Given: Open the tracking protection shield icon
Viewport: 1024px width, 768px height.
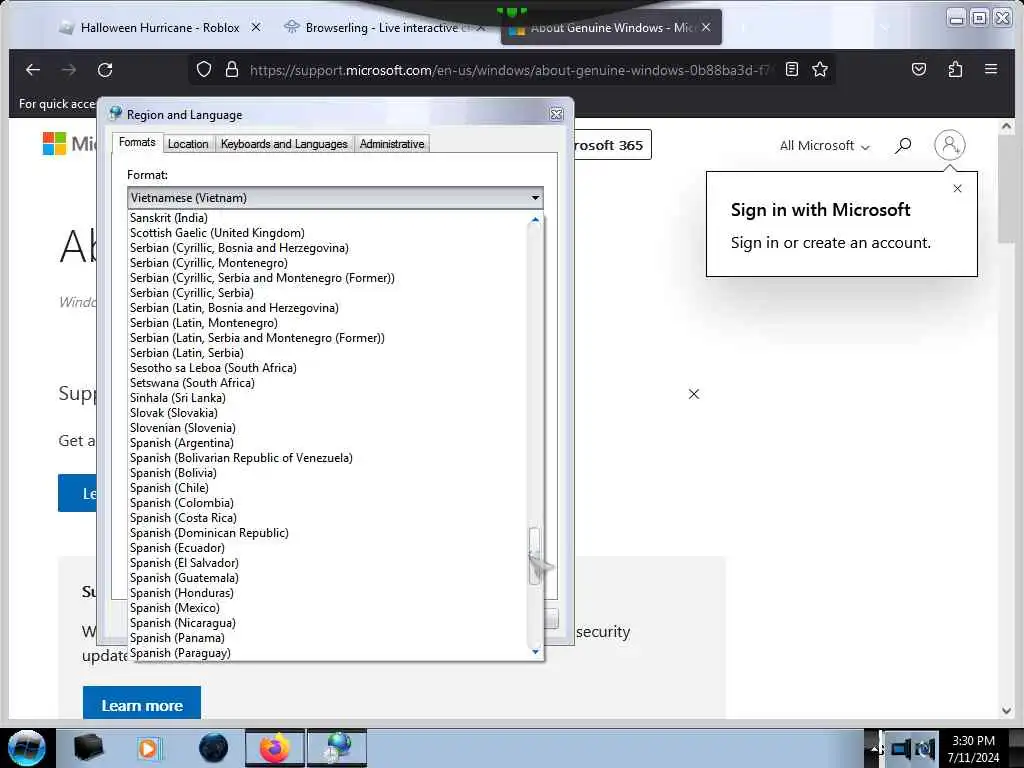Looking at the screenshot, I should (x=204, y=69).
